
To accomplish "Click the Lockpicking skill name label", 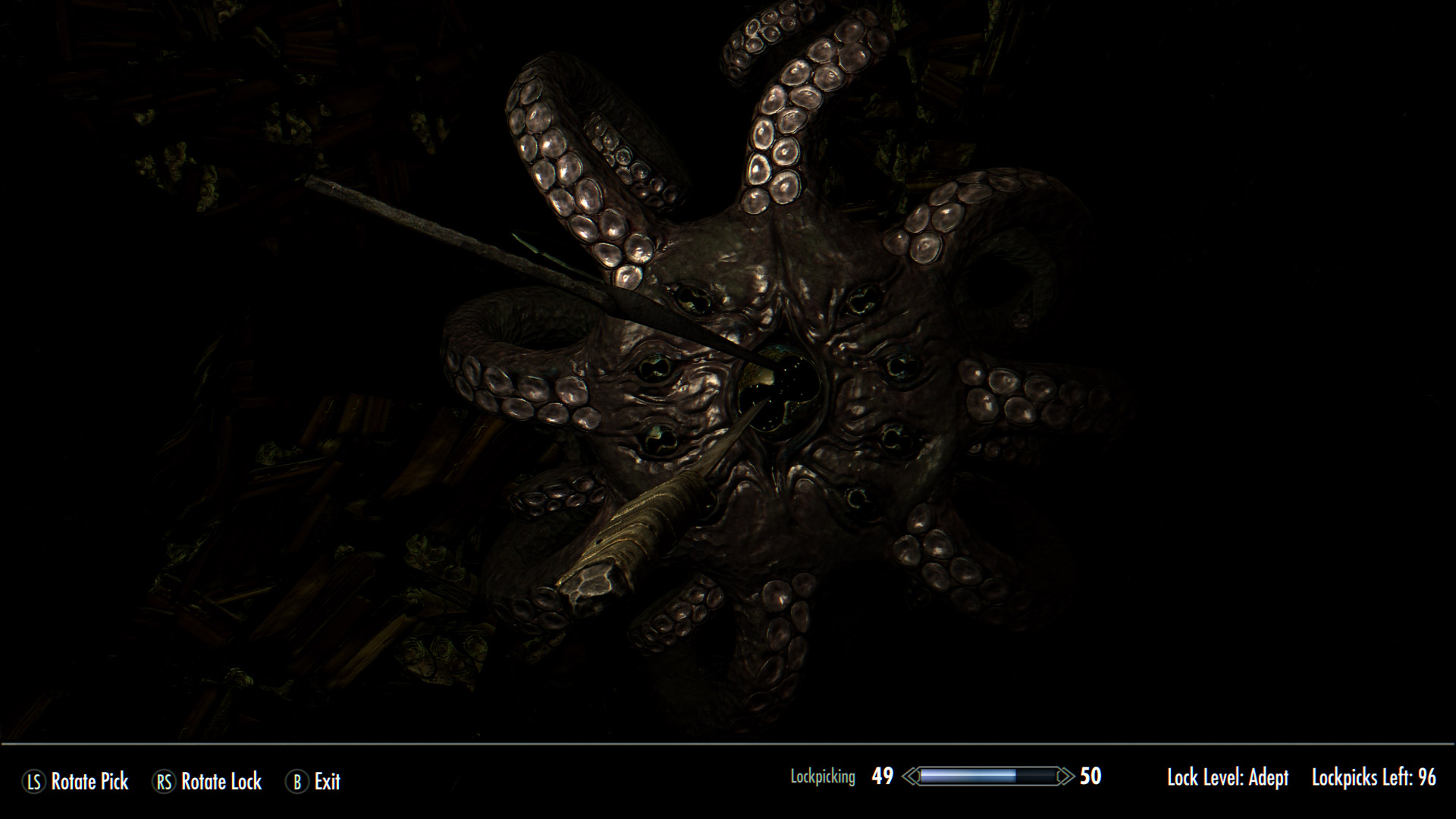I will (823, 777).
